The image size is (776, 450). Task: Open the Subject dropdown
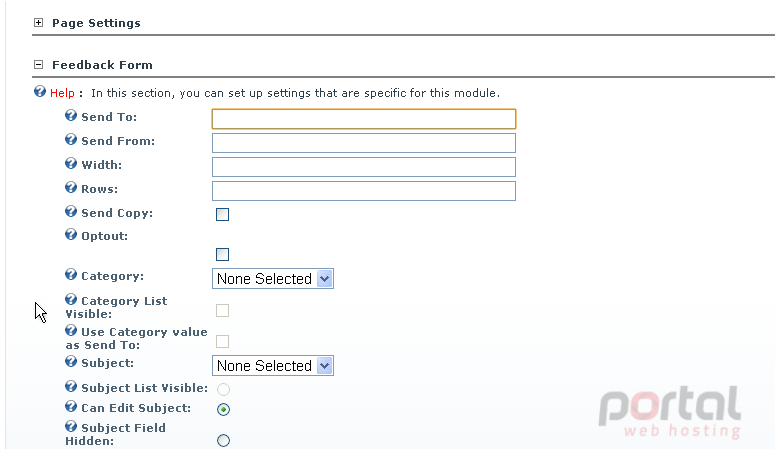(273, 366)
